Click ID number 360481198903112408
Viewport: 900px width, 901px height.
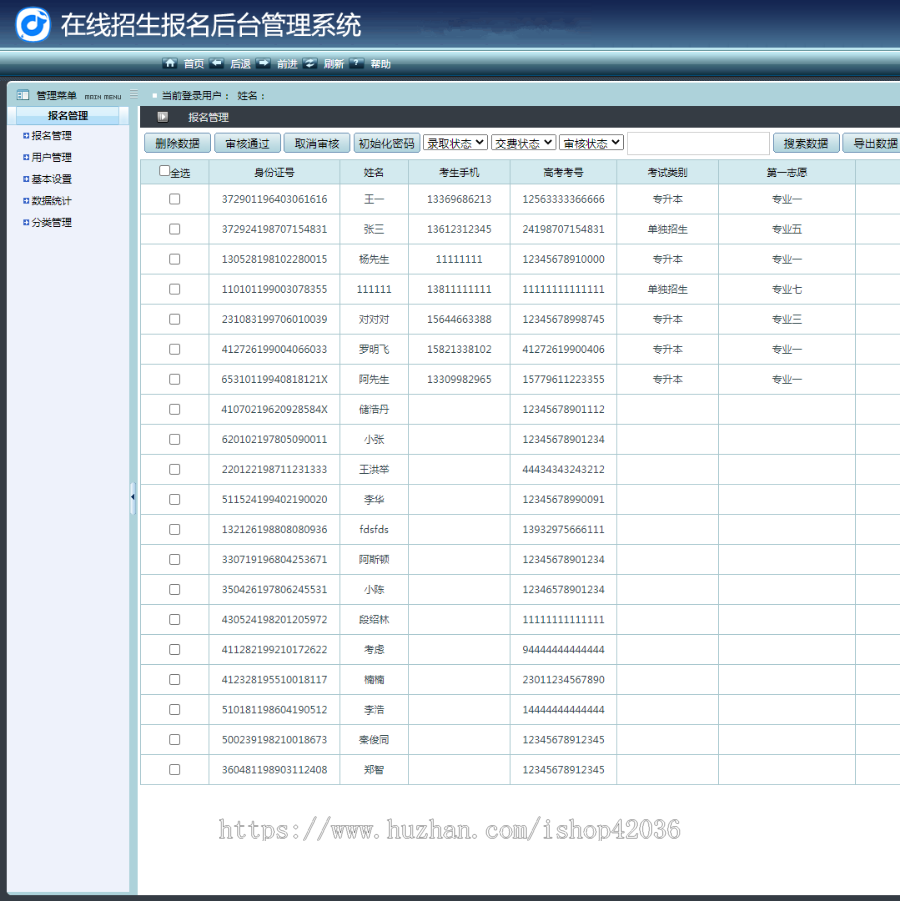pos(274,769)
